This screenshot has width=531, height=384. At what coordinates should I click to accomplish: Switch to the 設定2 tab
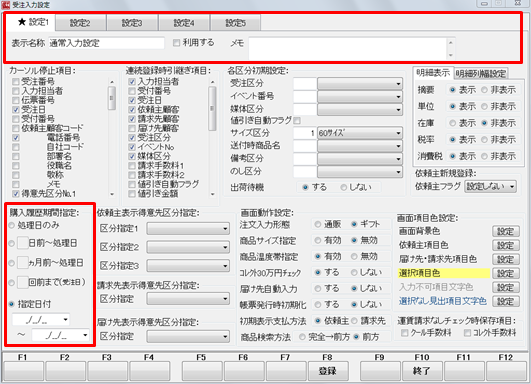pos(80,23)
